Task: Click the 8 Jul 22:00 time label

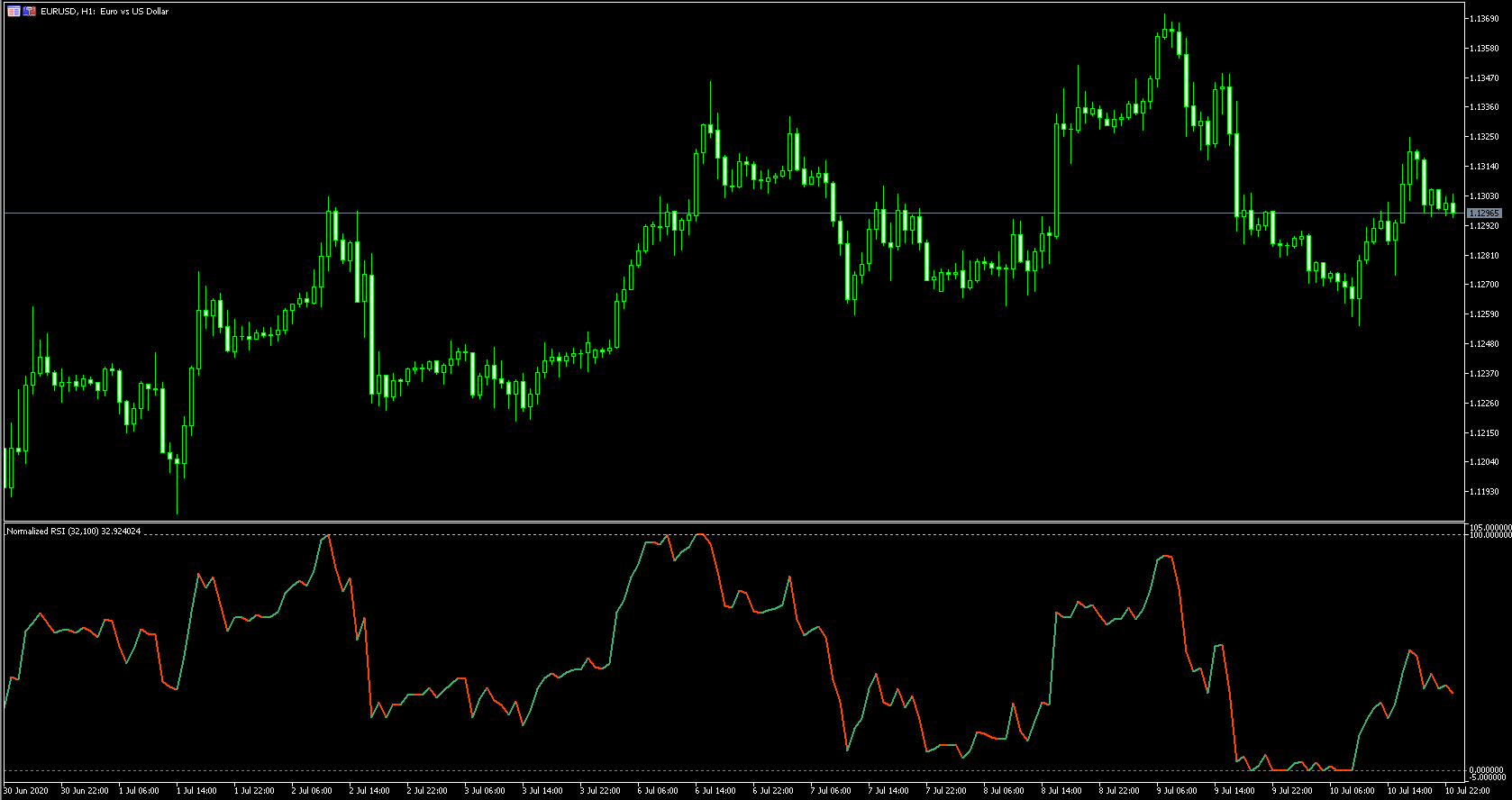Action: [x=1119, y=791]
